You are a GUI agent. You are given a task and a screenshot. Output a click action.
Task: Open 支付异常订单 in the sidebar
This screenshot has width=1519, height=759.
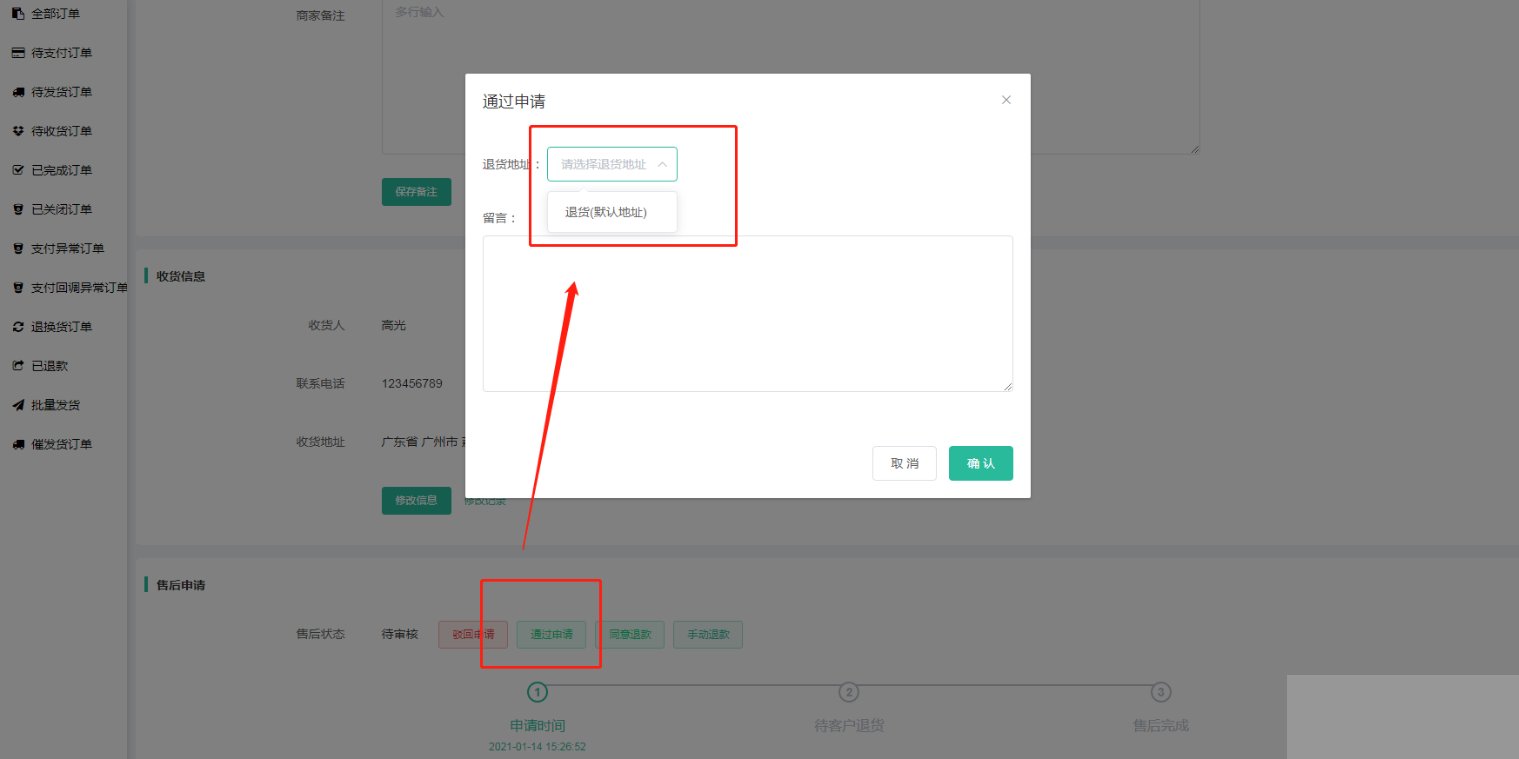(67, 249)
